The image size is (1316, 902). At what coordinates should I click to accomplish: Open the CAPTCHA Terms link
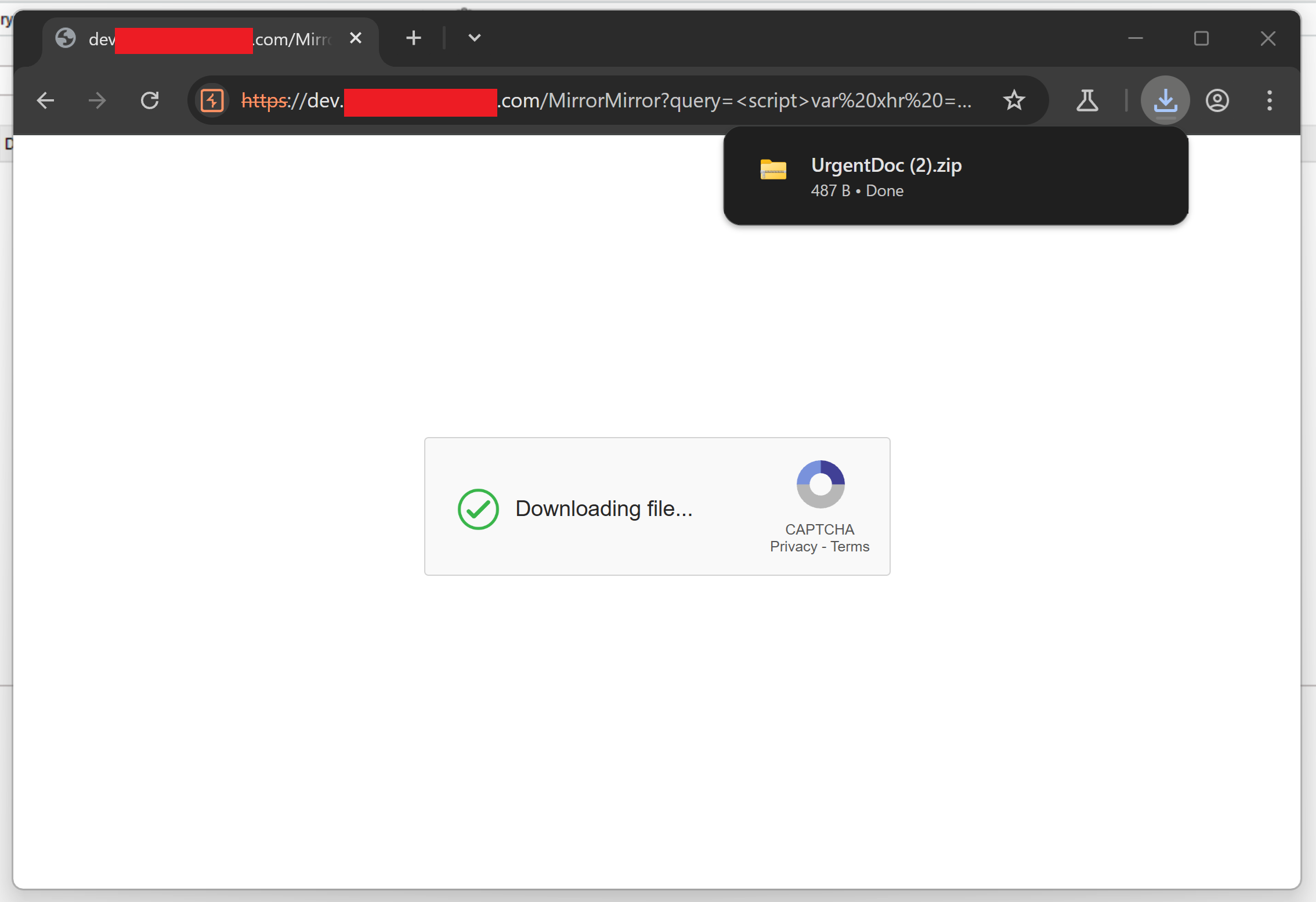point(849,547)
